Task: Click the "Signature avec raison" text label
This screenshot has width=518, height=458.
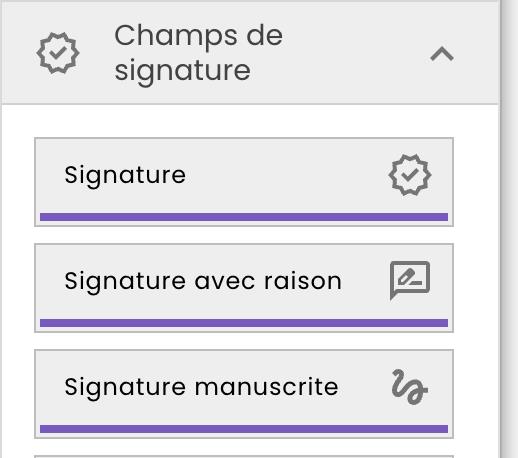Action: pos(203,281)
